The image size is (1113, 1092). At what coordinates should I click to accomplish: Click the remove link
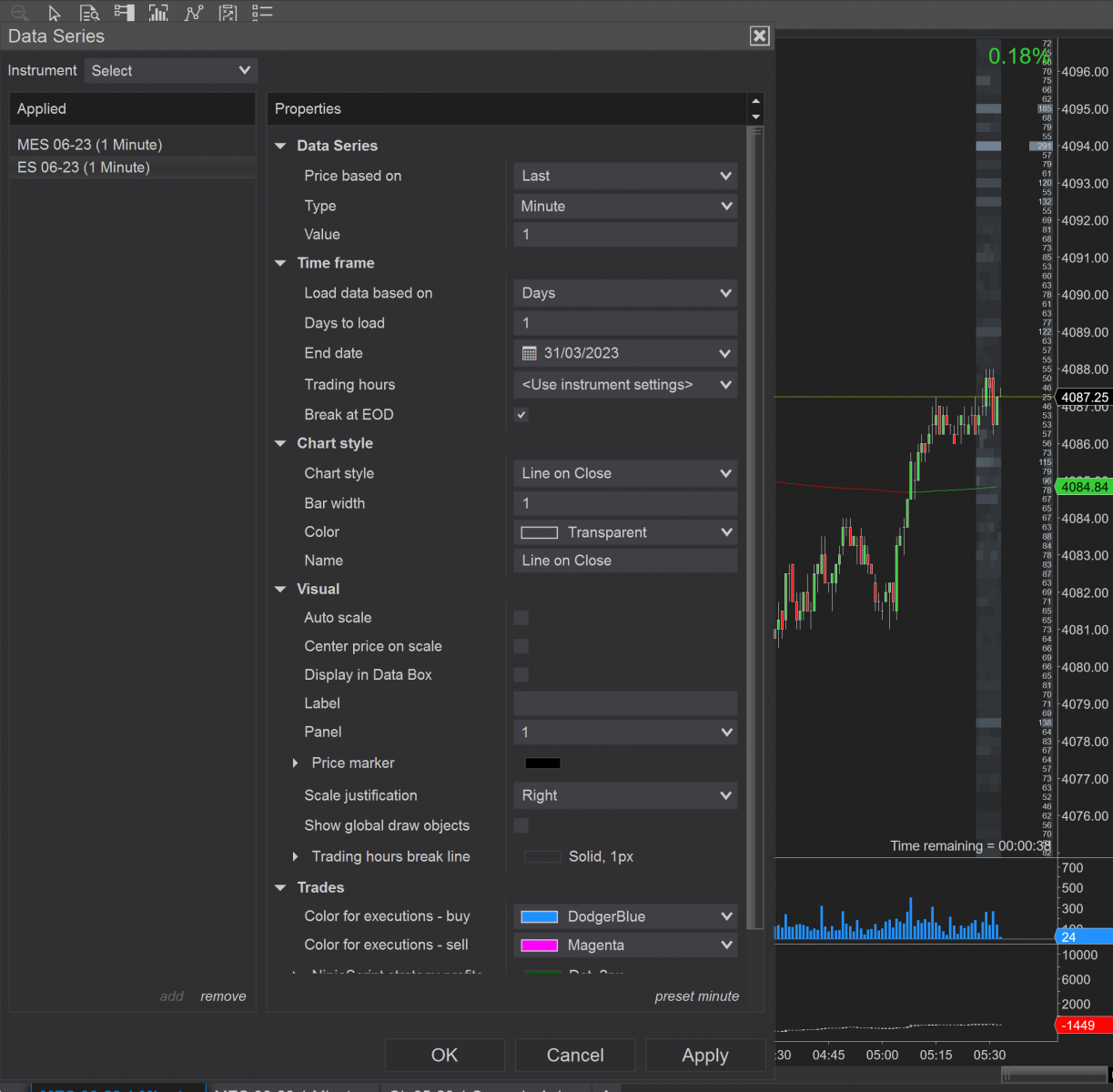point(223,996)
